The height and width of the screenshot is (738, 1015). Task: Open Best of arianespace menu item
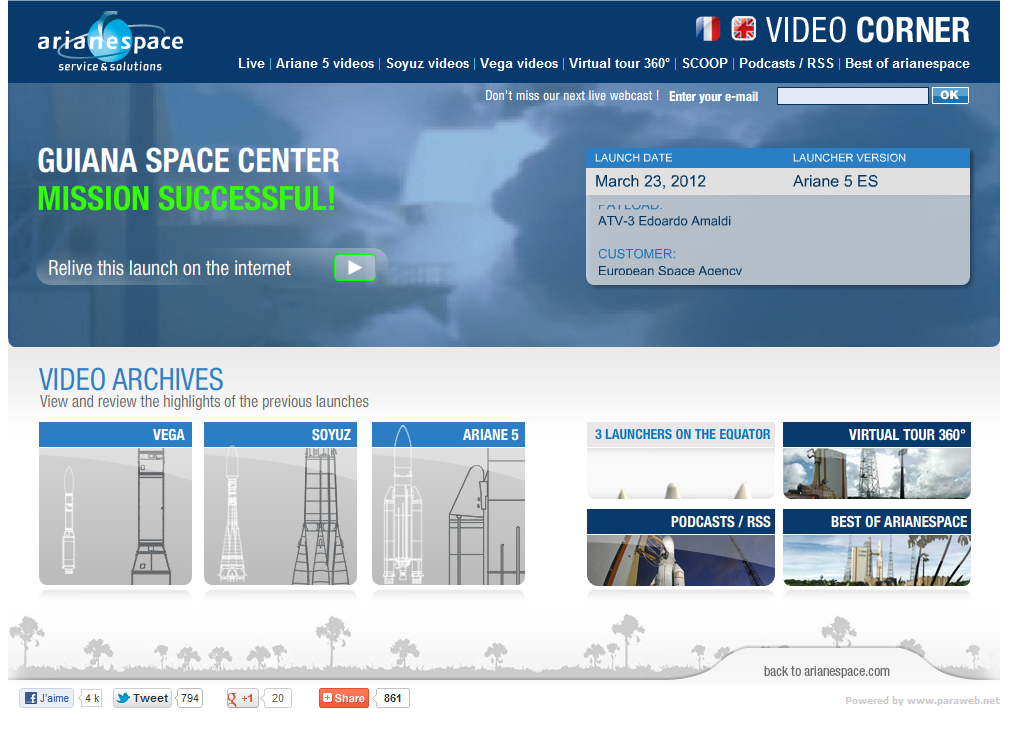[908, 63]
